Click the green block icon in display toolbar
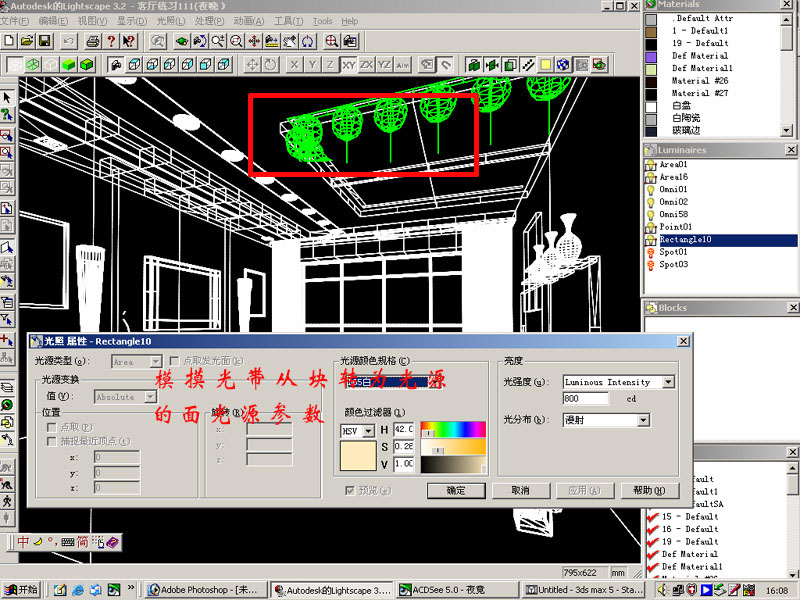 pos(474,64)
